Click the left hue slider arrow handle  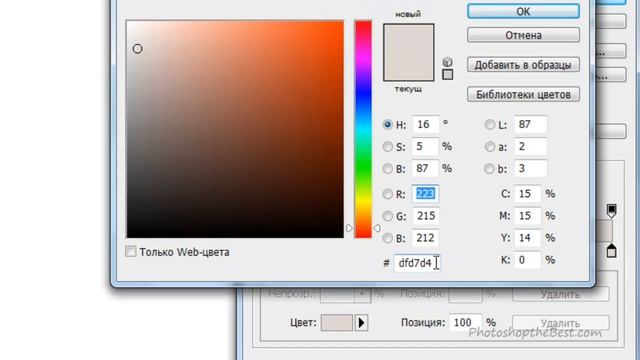(x=349, y=228)
